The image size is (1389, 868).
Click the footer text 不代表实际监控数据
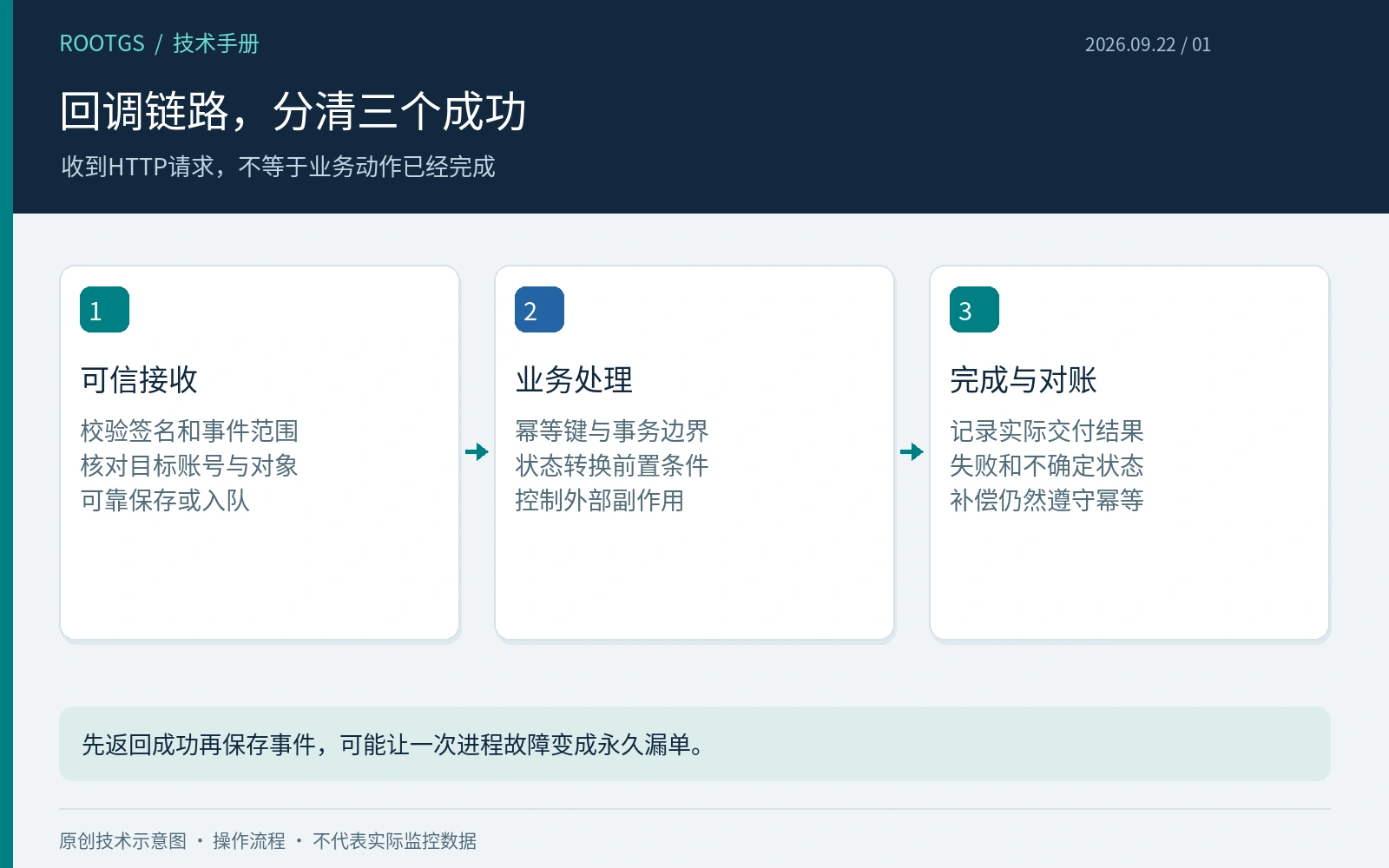[x=394, y=840]
